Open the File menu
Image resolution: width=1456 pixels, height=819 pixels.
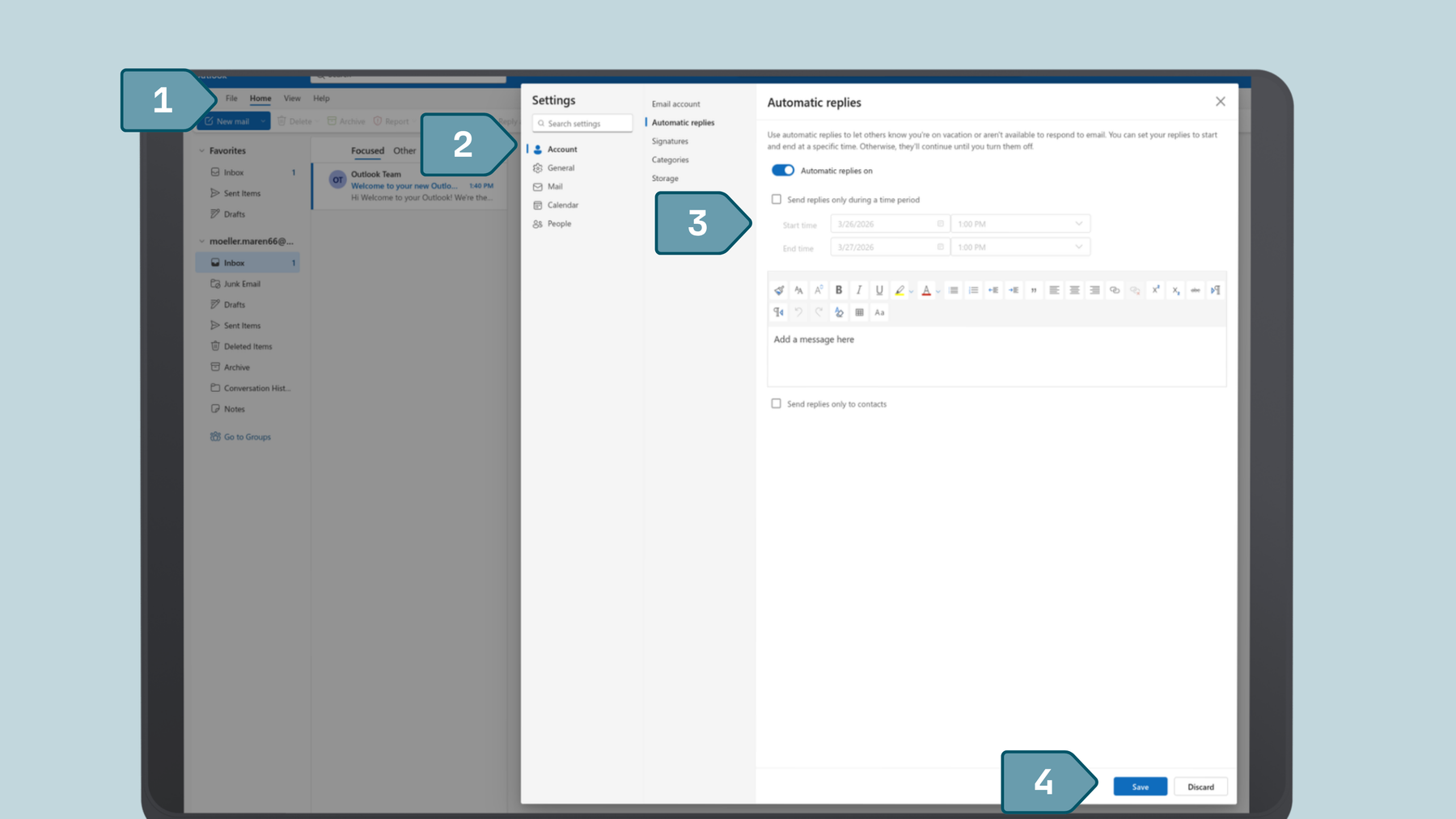(x=231, y=98)
